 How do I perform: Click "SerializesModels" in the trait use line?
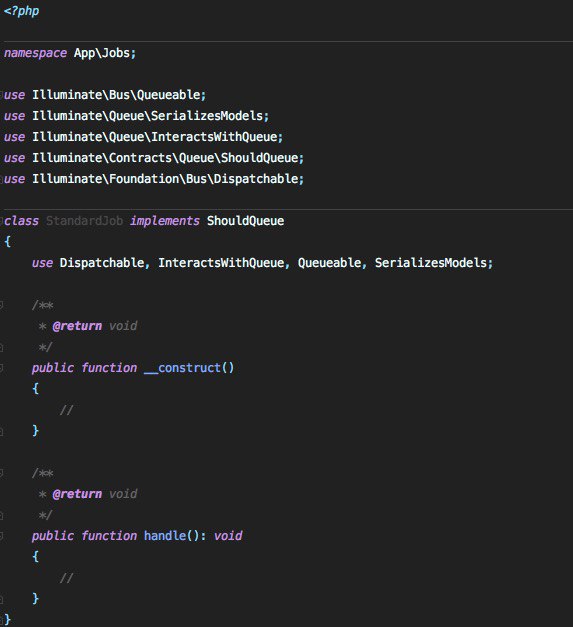tap(431, 263)
